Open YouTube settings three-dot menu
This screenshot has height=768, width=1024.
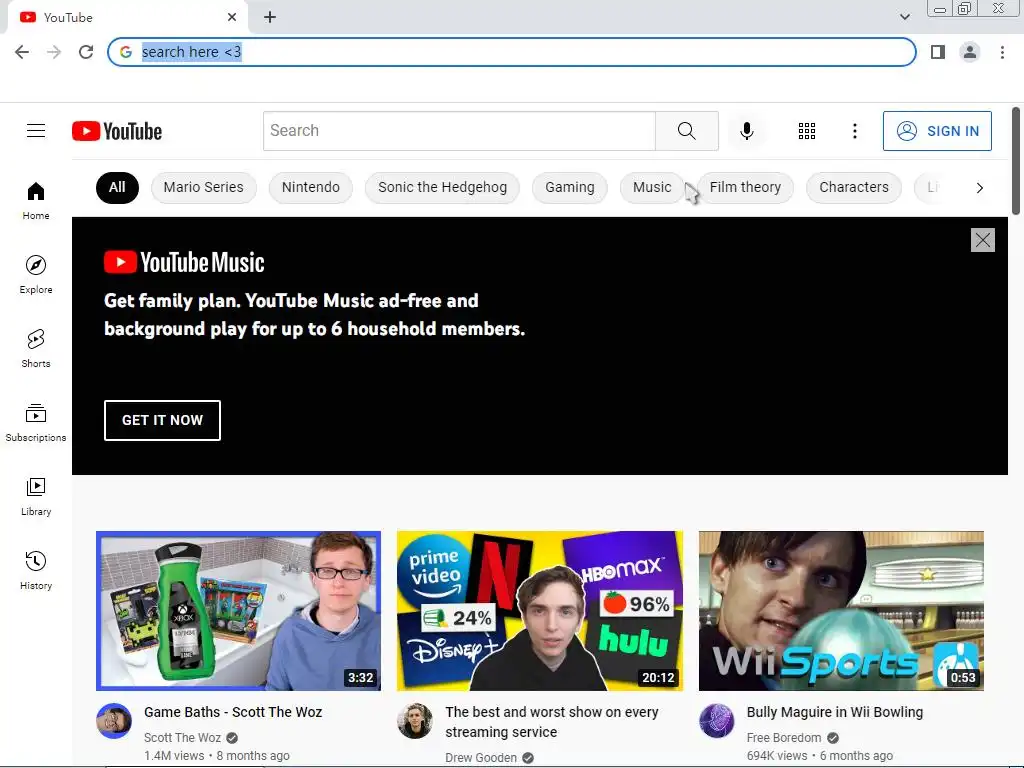tap(854, 131)
